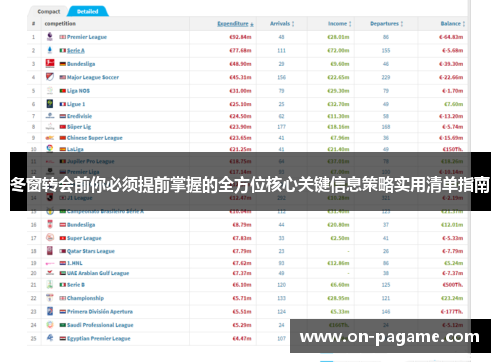Open the Liga NOS link

pyautogui.click(x=78, y=91)
